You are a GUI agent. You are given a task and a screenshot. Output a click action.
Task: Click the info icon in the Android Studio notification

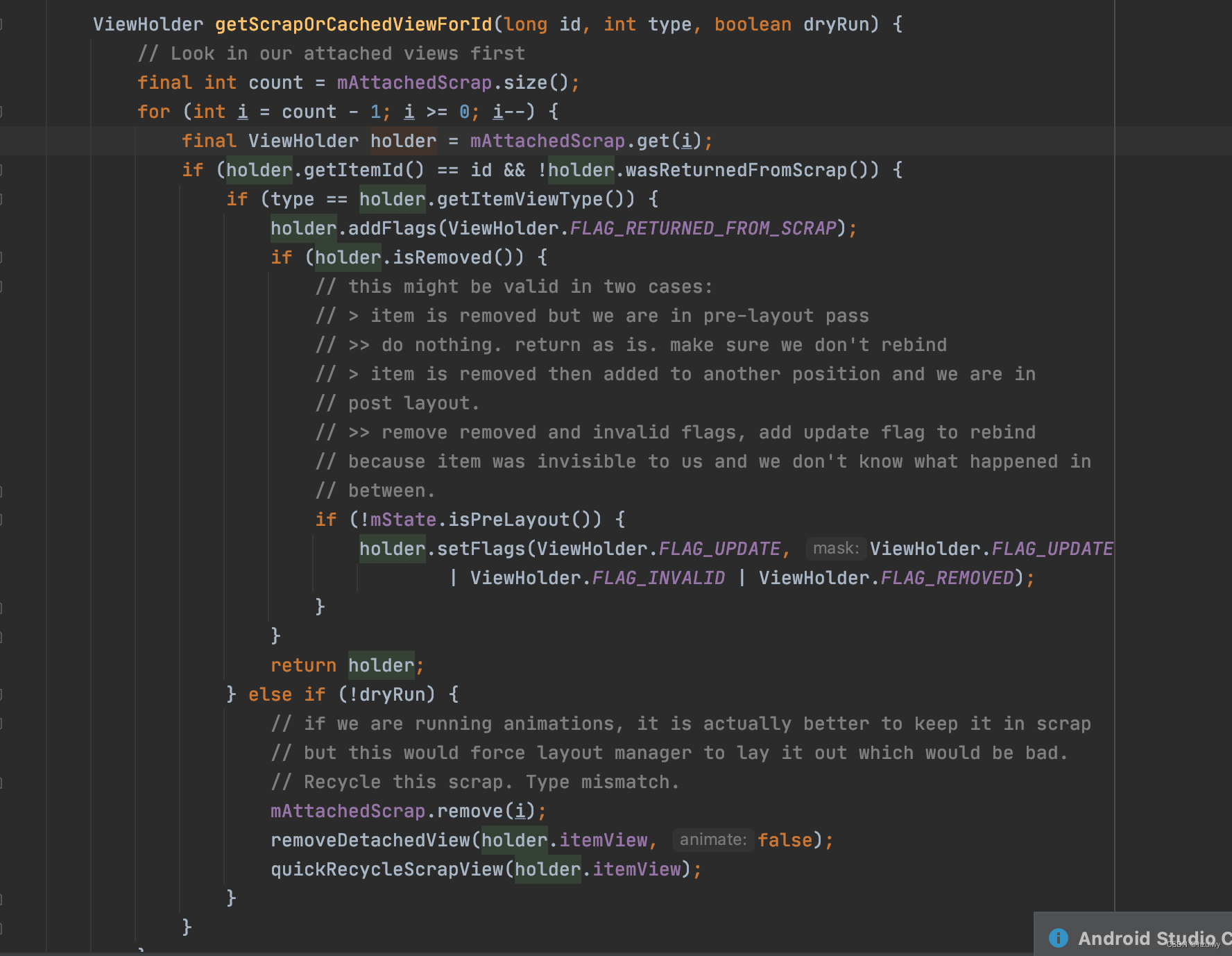[1059, 938]
